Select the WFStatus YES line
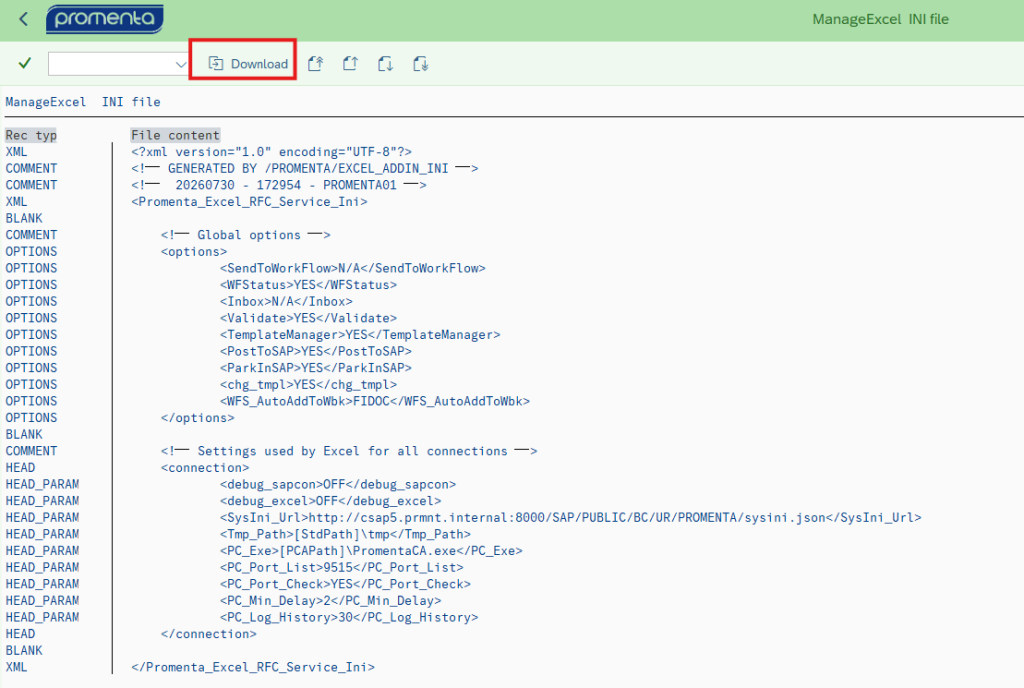The width and height of the screenshot is (1024, 688). tap(308, 285)
